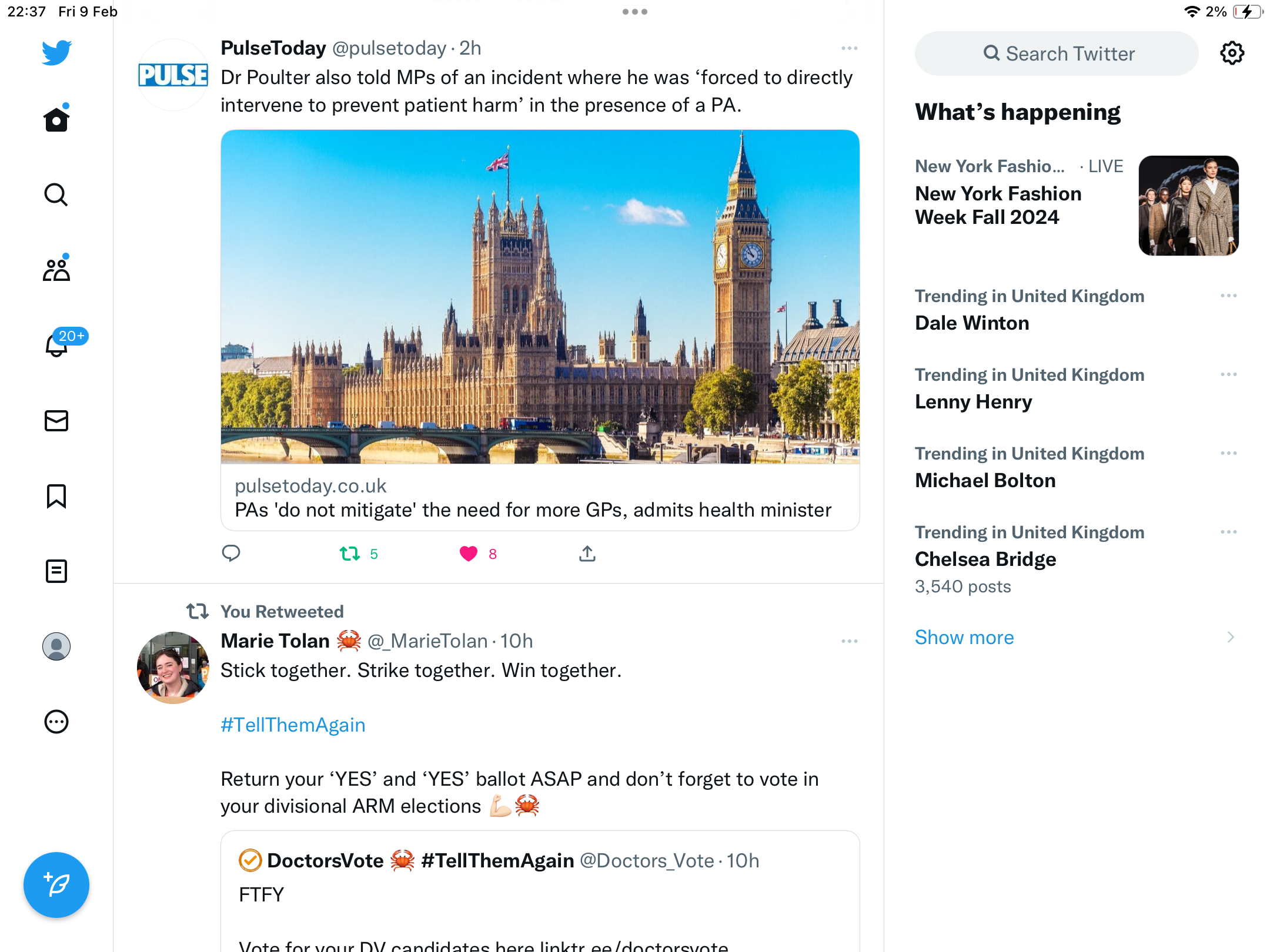Reply to the PulseToday tweet
This screenshot has width=1270, height=952.
[x=231, y=553]
